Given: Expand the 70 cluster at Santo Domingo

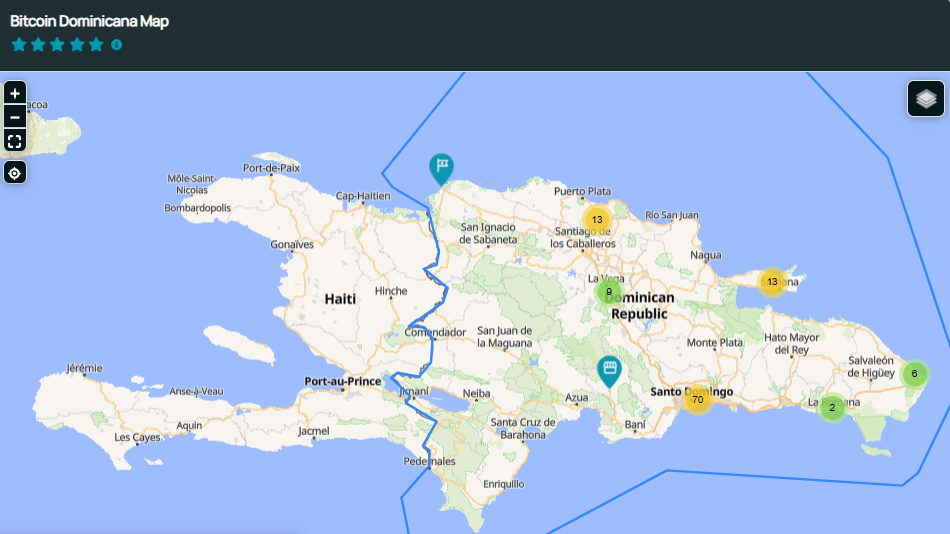Looking at the screenshot, I should (x=697, y=400).
